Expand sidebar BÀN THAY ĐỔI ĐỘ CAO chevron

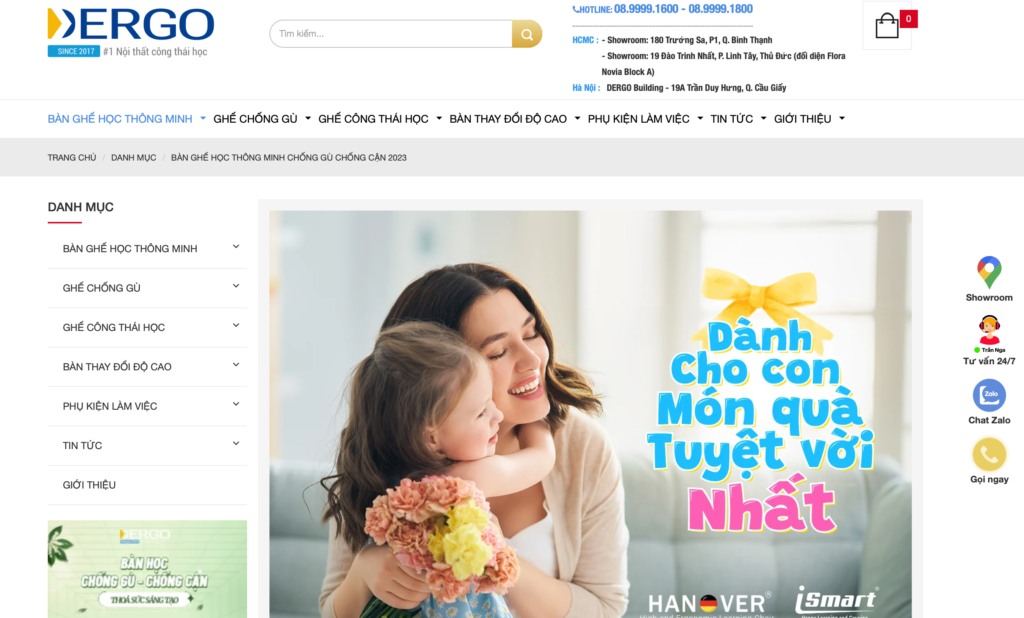pos(236,365)
